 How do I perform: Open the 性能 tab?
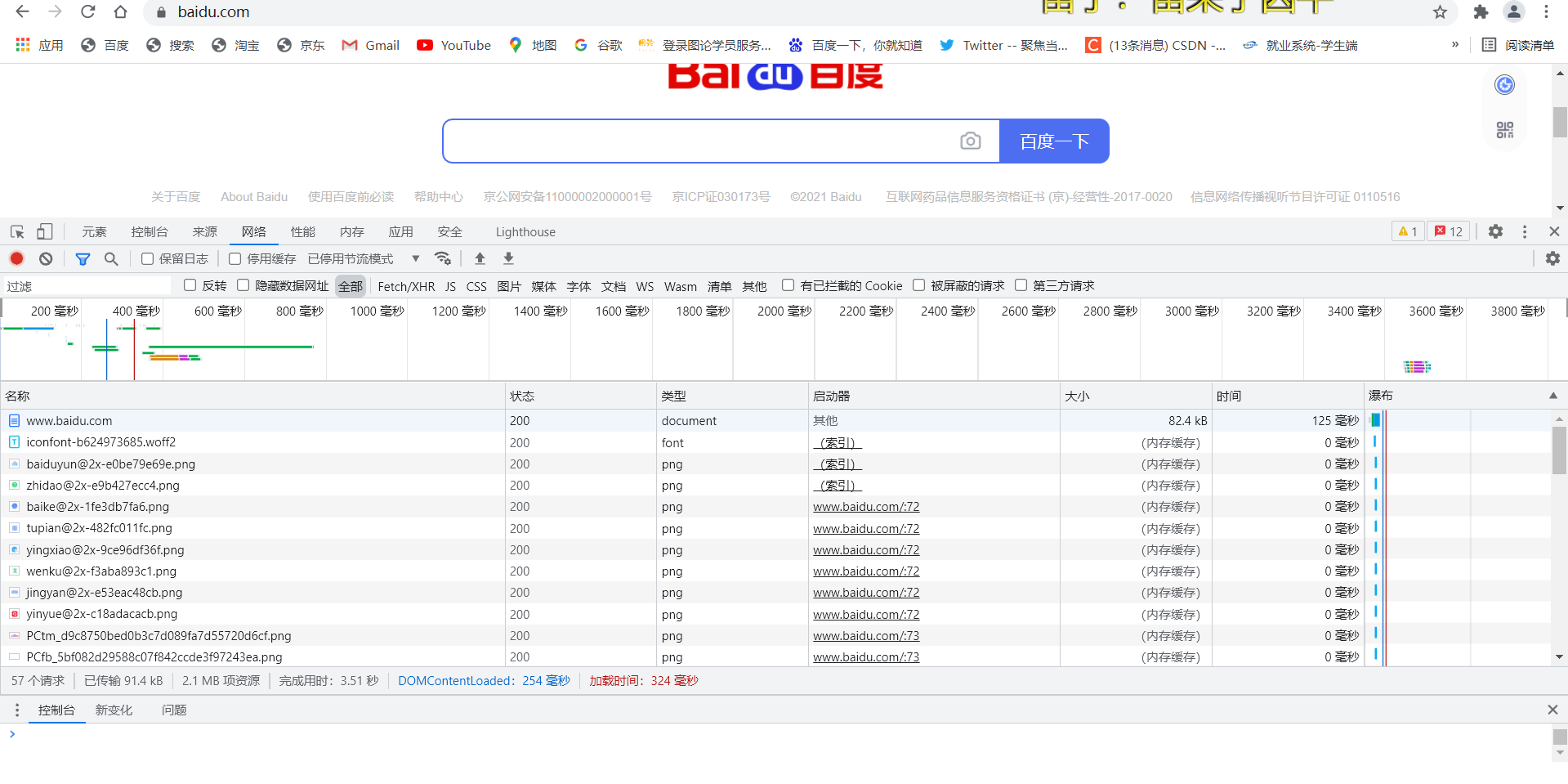pyautogui.click(x=303, y=232)
